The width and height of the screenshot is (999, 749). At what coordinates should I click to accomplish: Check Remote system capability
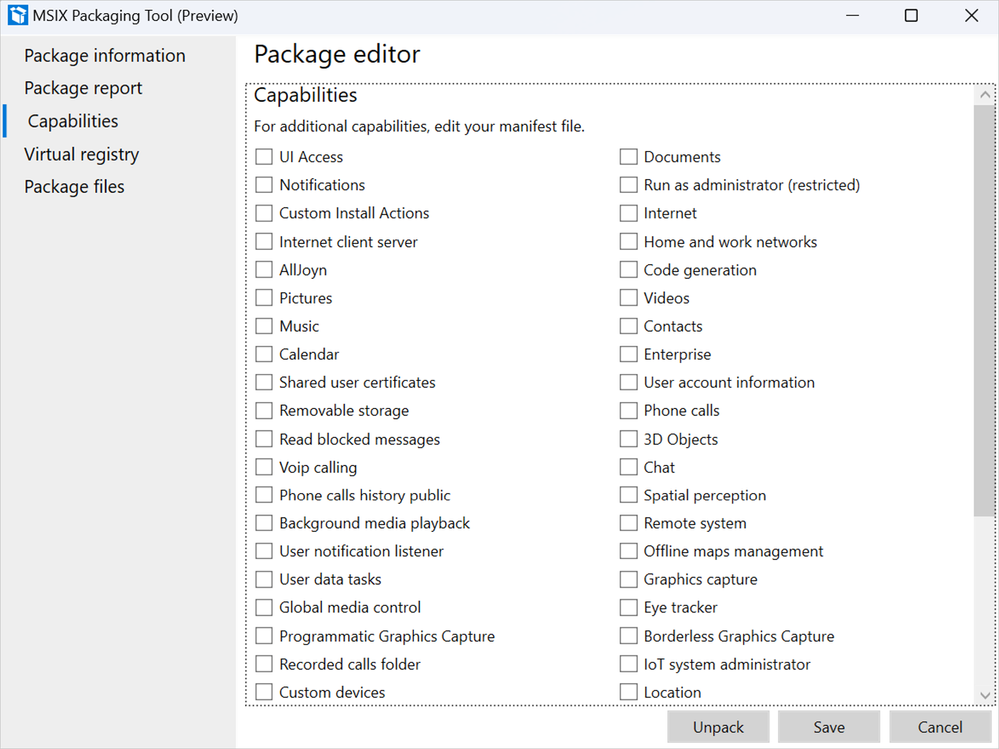[x=628, y=523]
